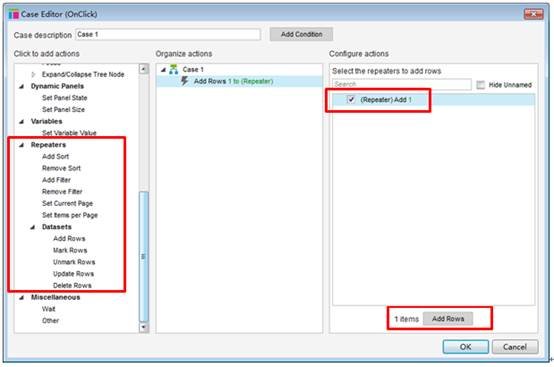Collapse the Case 1 node in Organize actions
Image resolution: width=554 pixels, height=367 pixels.
[x=163, y=70]
